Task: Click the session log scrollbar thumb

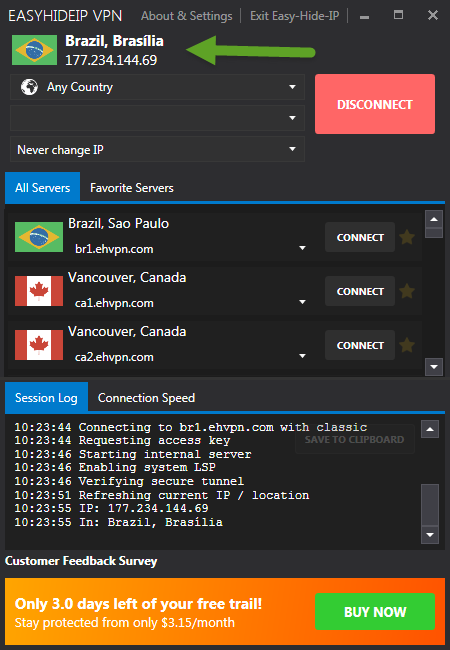Action: [x=430, y=504]
